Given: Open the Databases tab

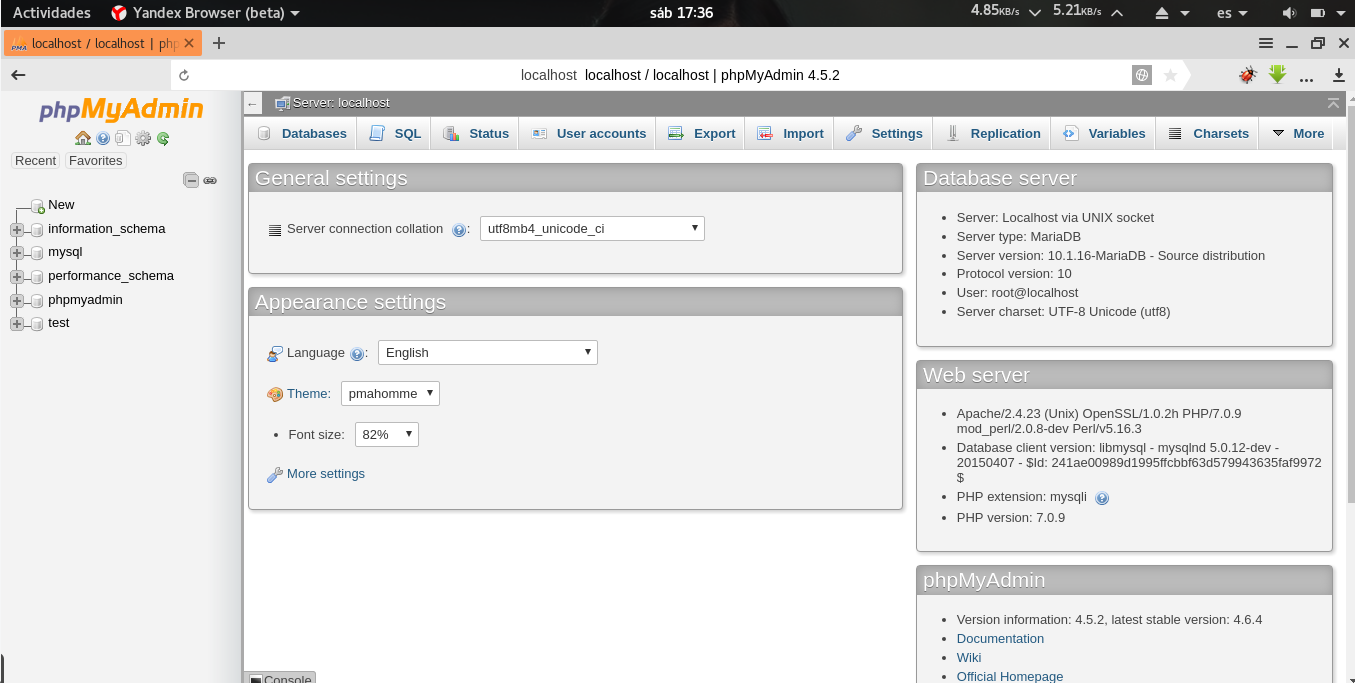Looking at the screenshot, I should [x=302, y=134].
